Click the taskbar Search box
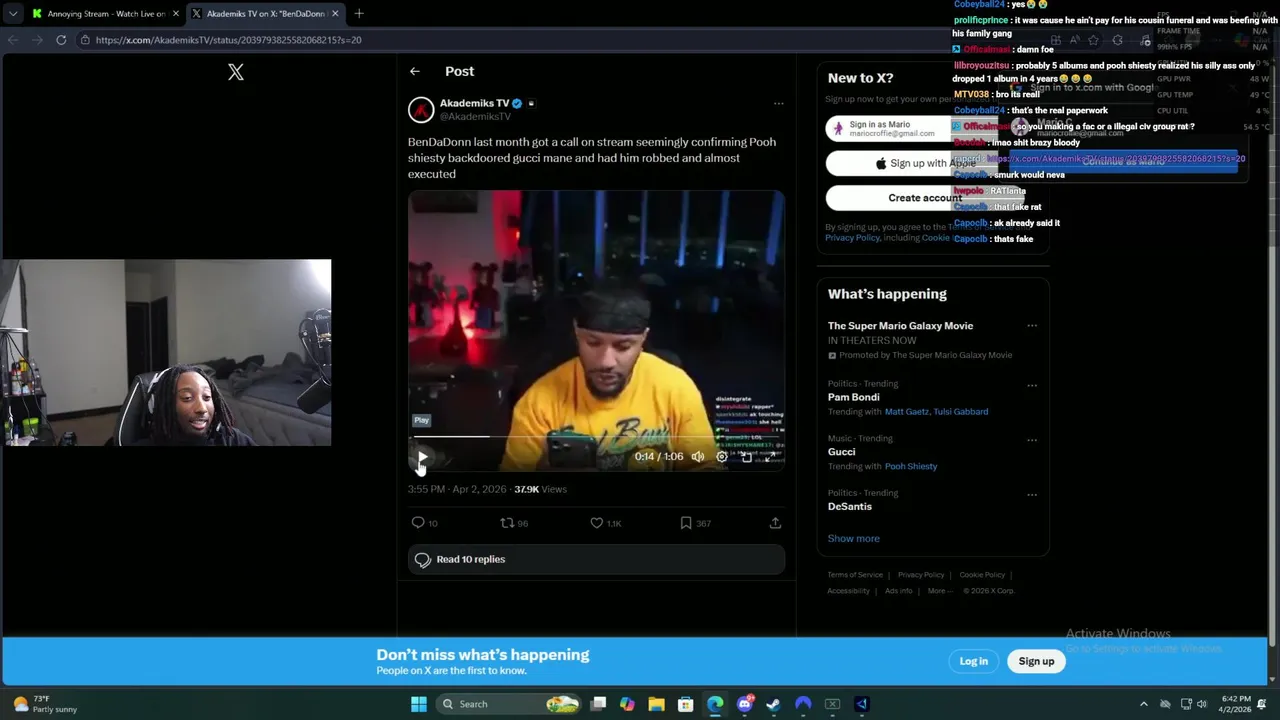Image resolution: width=1280 pixels, height=720 pixels. [510, 704]
